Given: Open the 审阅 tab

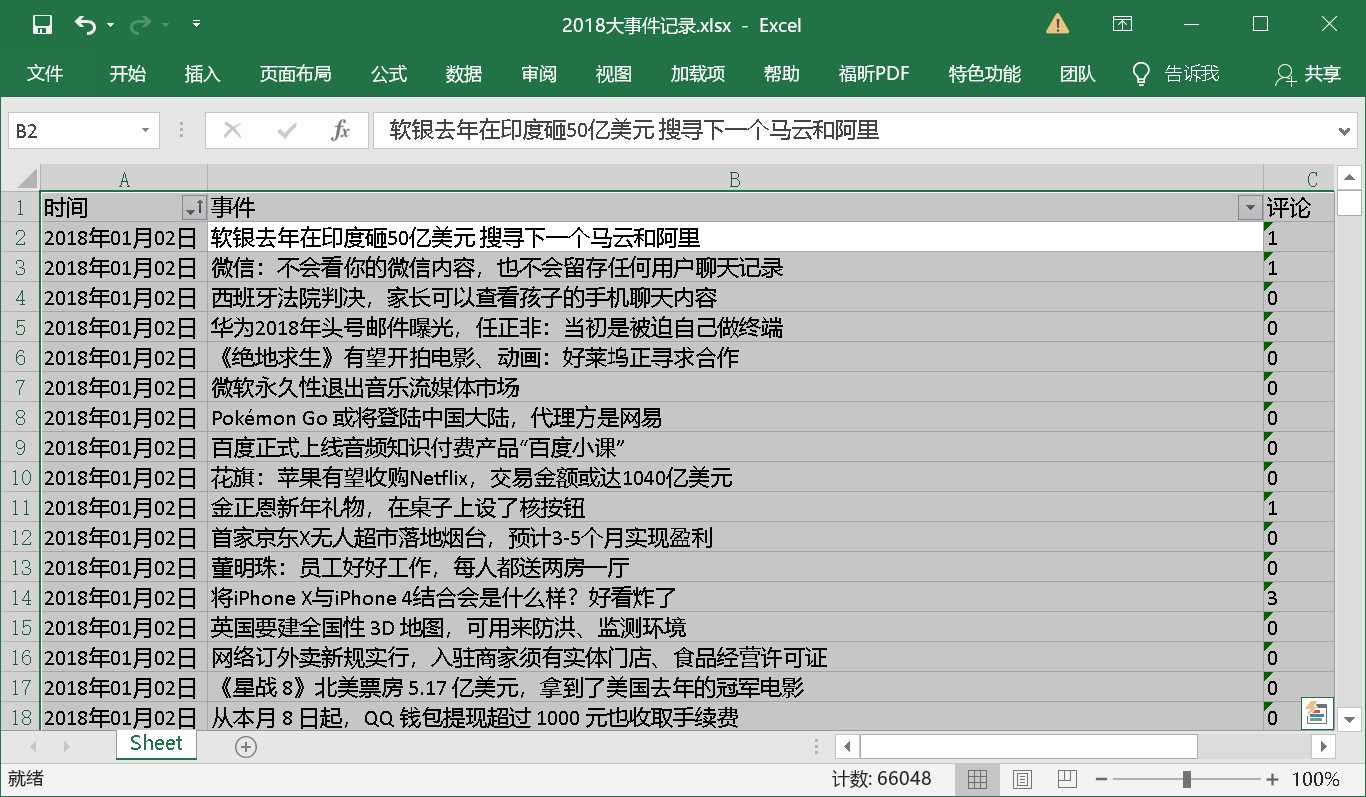Looking at the screenshot, I should tap(539, 73).
